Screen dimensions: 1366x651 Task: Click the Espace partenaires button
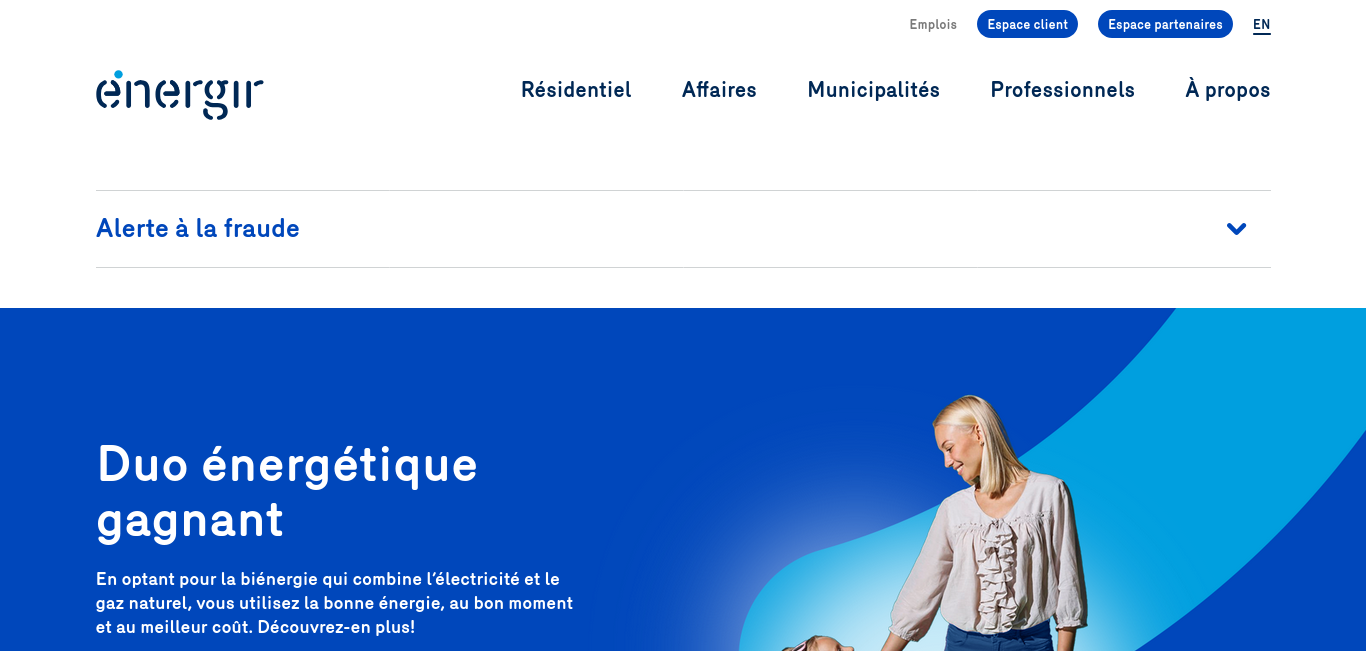[1165, 24]
